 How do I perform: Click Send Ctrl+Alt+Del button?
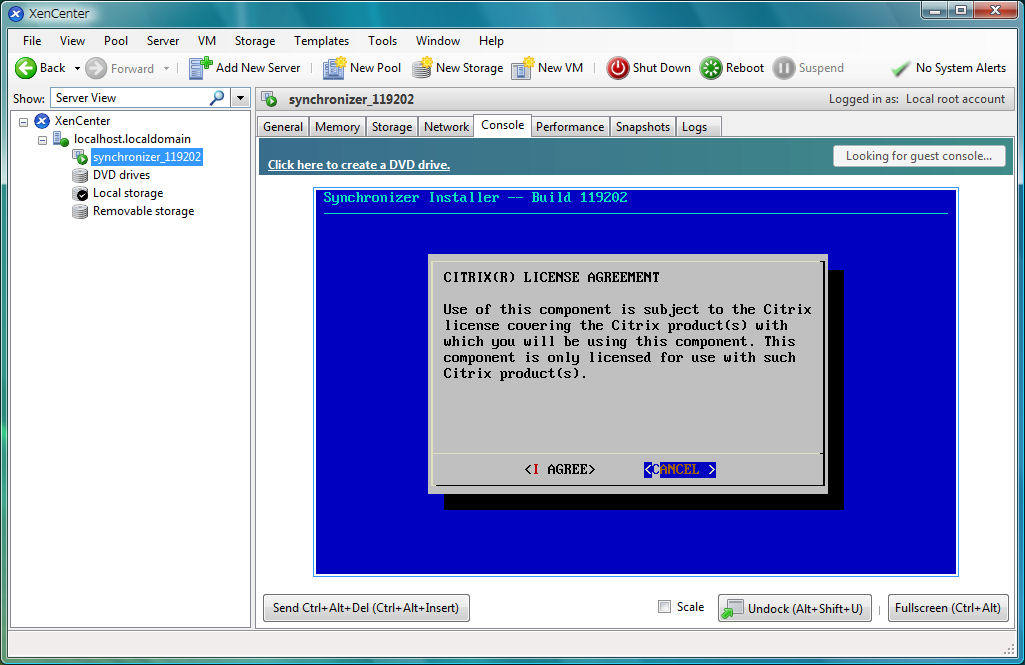point(366,607)
